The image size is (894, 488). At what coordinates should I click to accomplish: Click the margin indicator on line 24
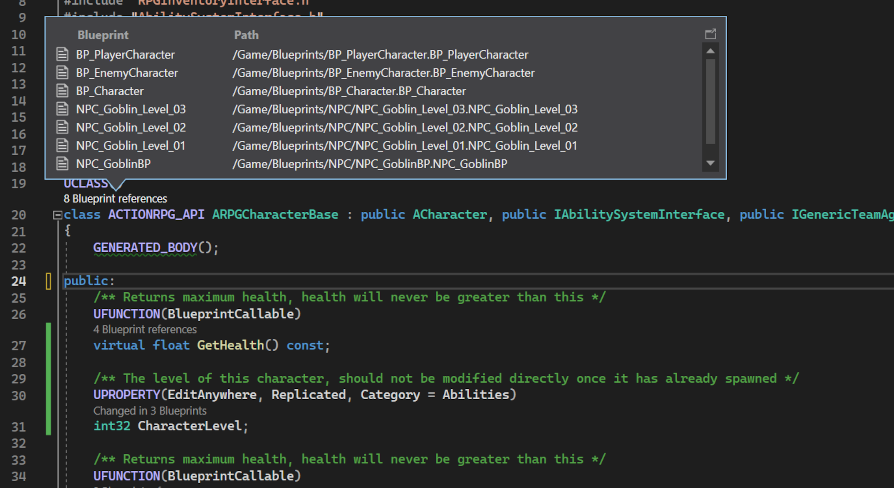pos(48,282)
